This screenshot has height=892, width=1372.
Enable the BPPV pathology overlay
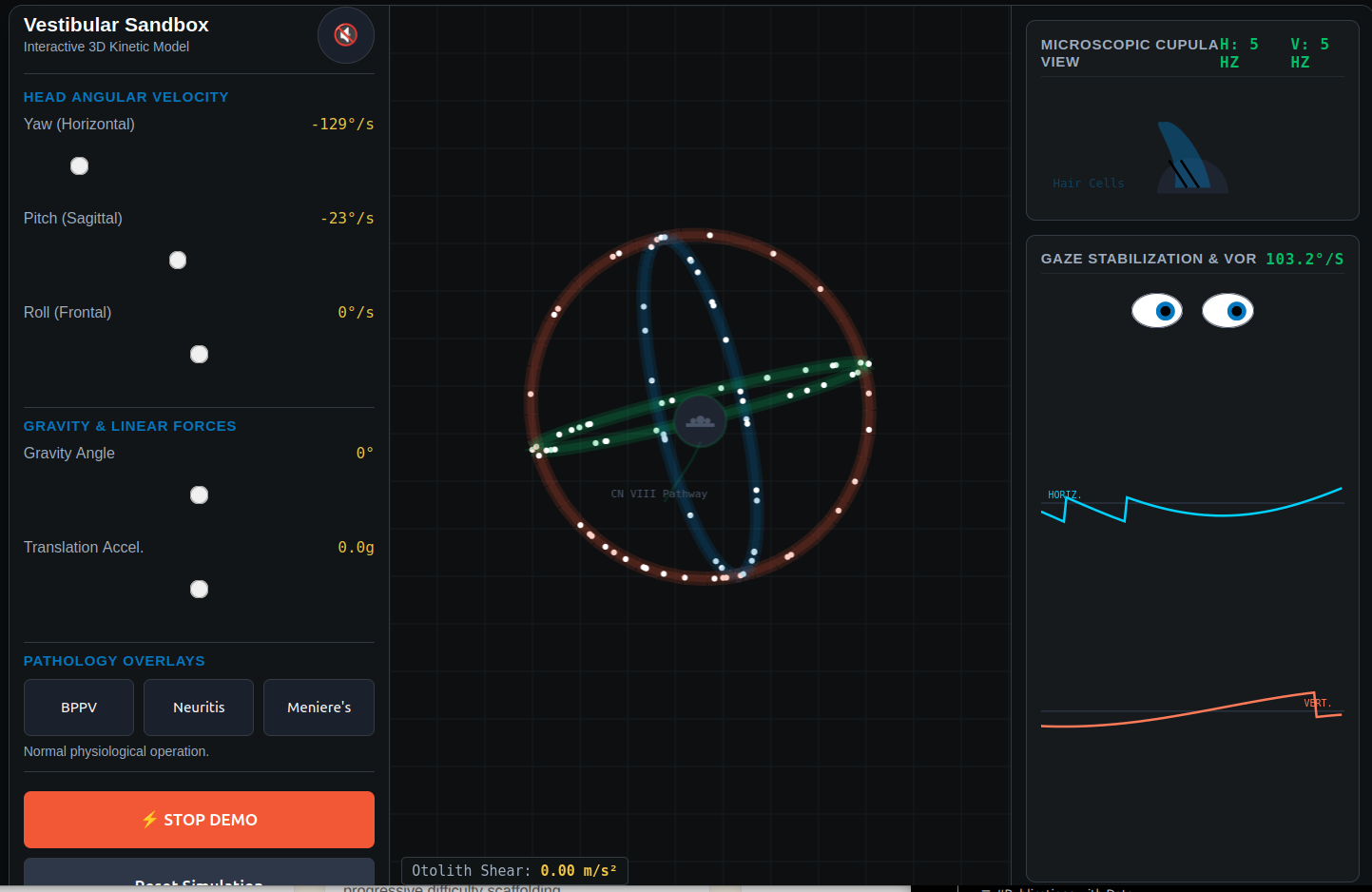click(79, 708)
